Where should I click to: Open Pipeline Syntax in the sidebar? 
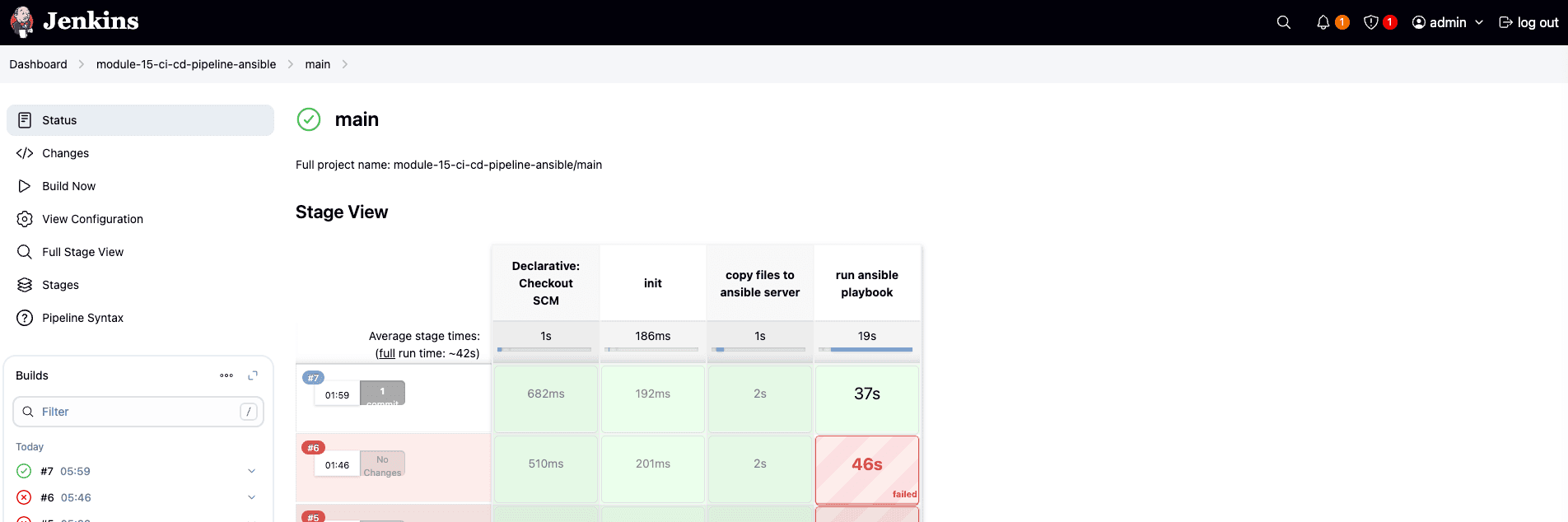coord(140,318)
